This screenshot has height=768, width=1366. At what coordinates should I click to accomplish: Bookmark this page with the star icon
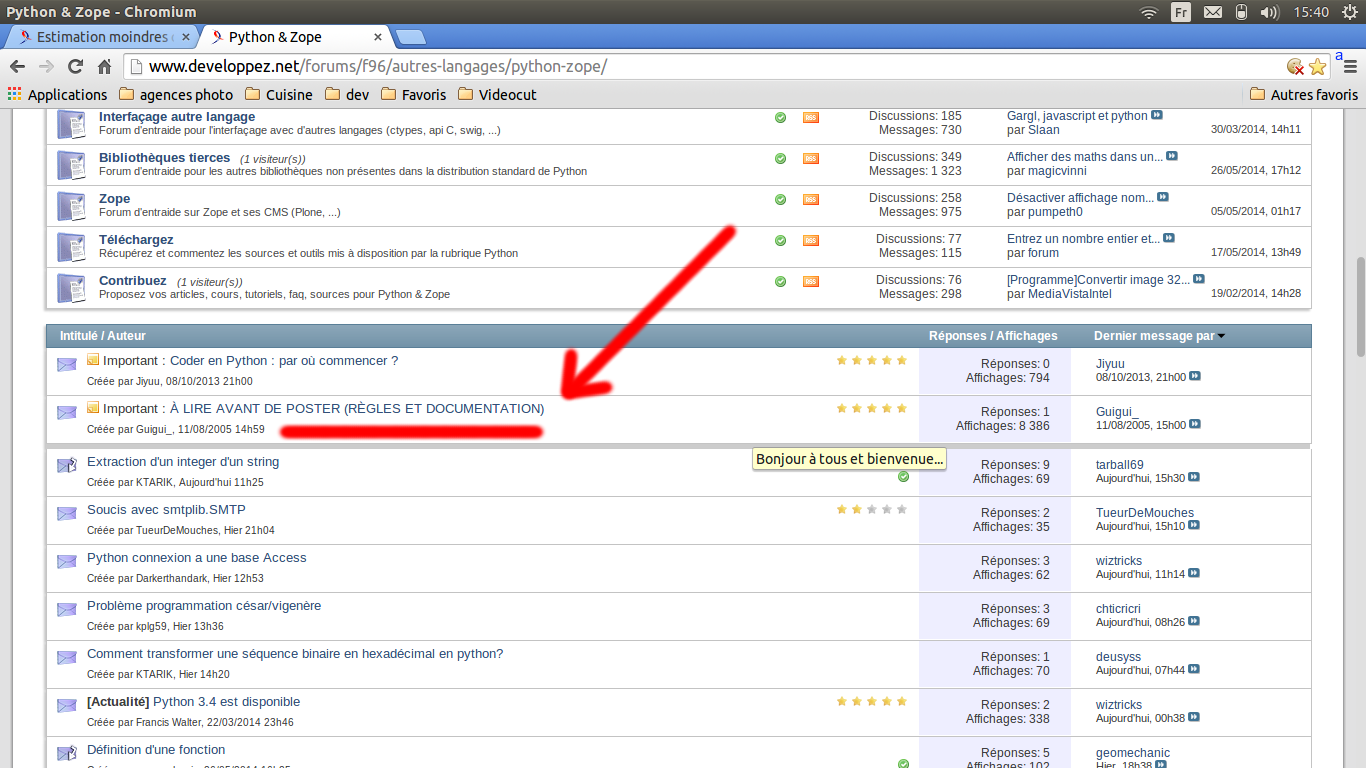(1317, 67)
